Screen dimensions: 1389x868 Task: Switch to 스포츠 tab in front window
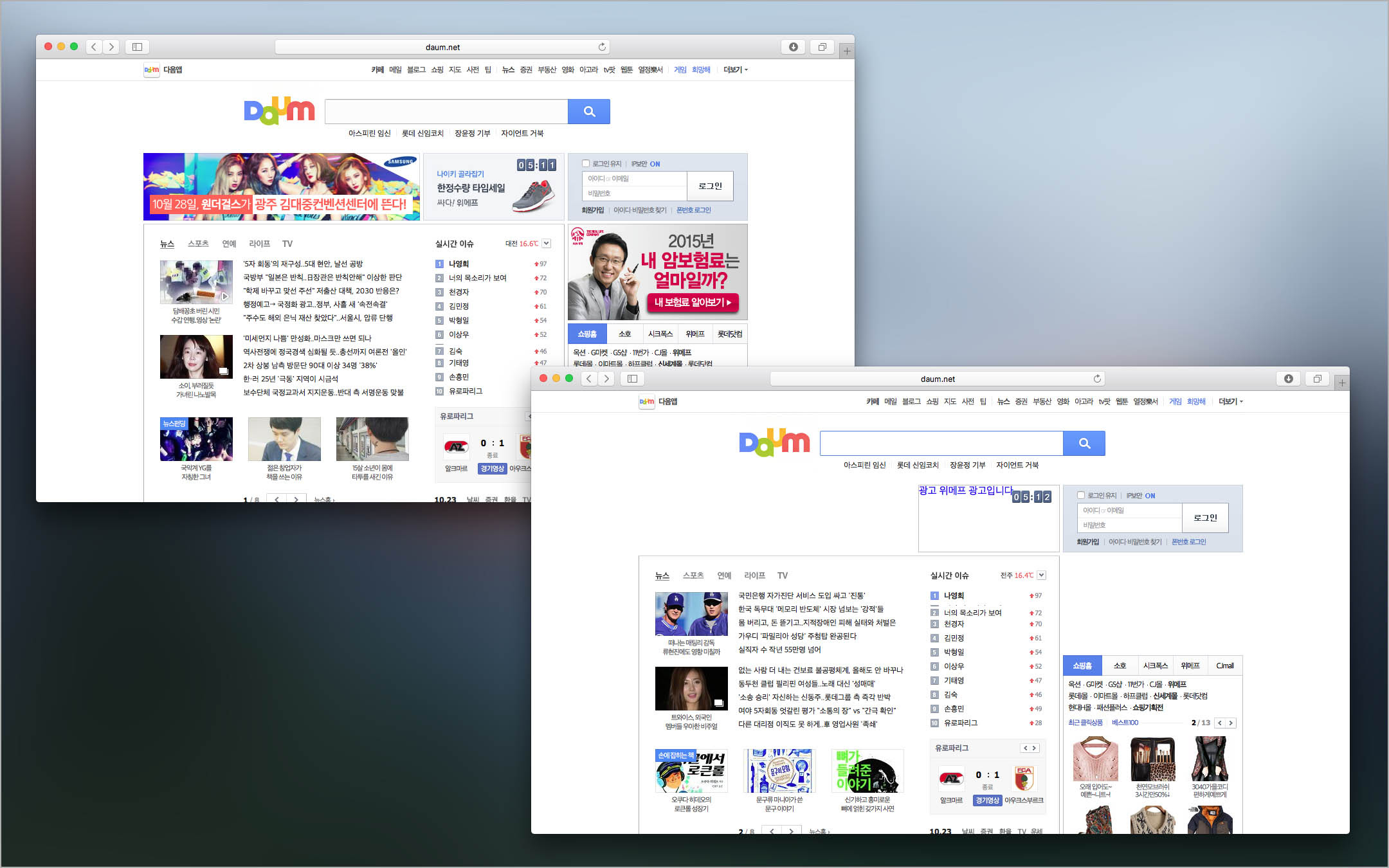point(693,575)
